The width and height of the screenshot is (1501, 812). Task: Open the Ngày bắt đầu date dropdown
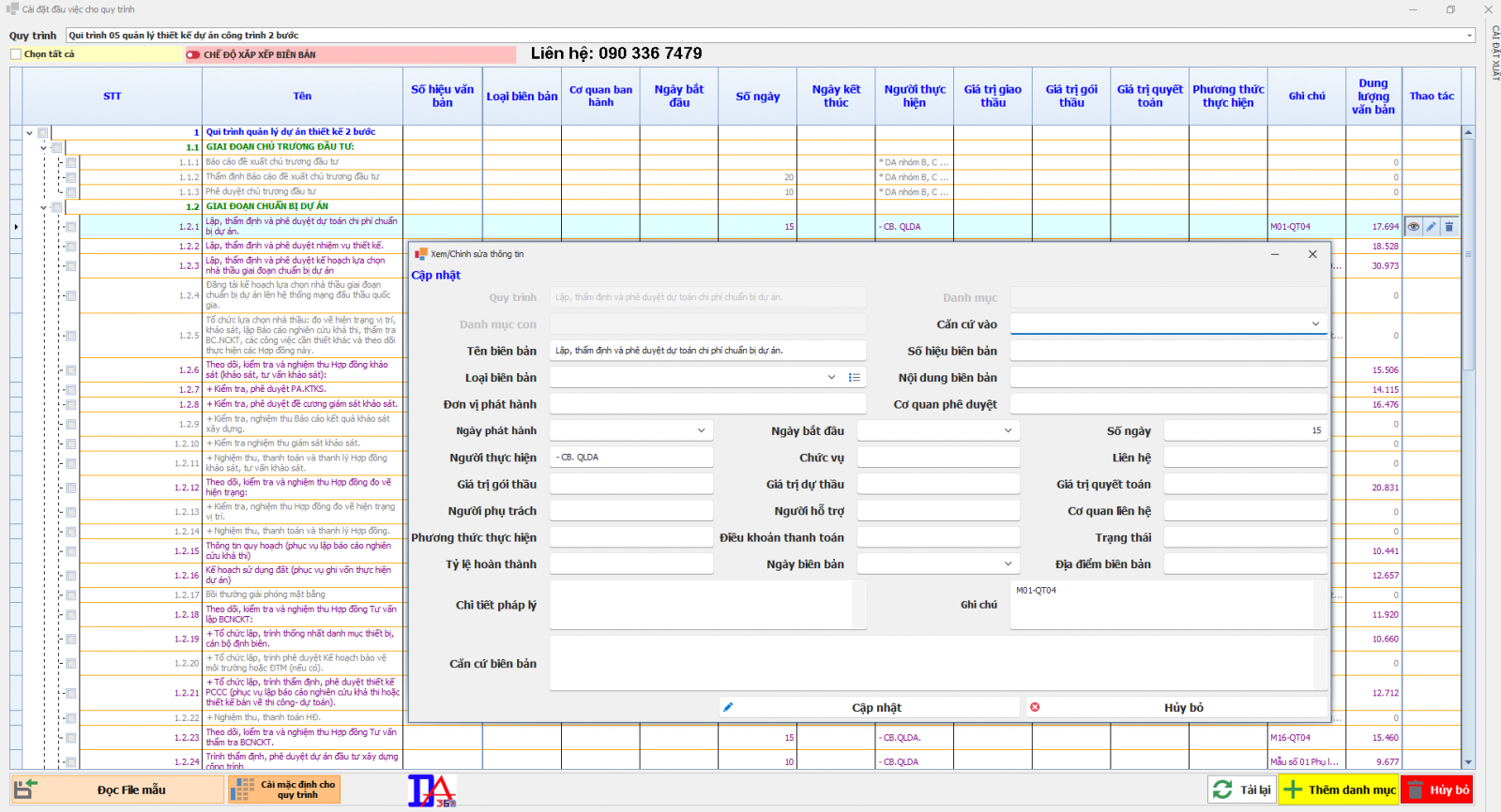point(1008,431)
